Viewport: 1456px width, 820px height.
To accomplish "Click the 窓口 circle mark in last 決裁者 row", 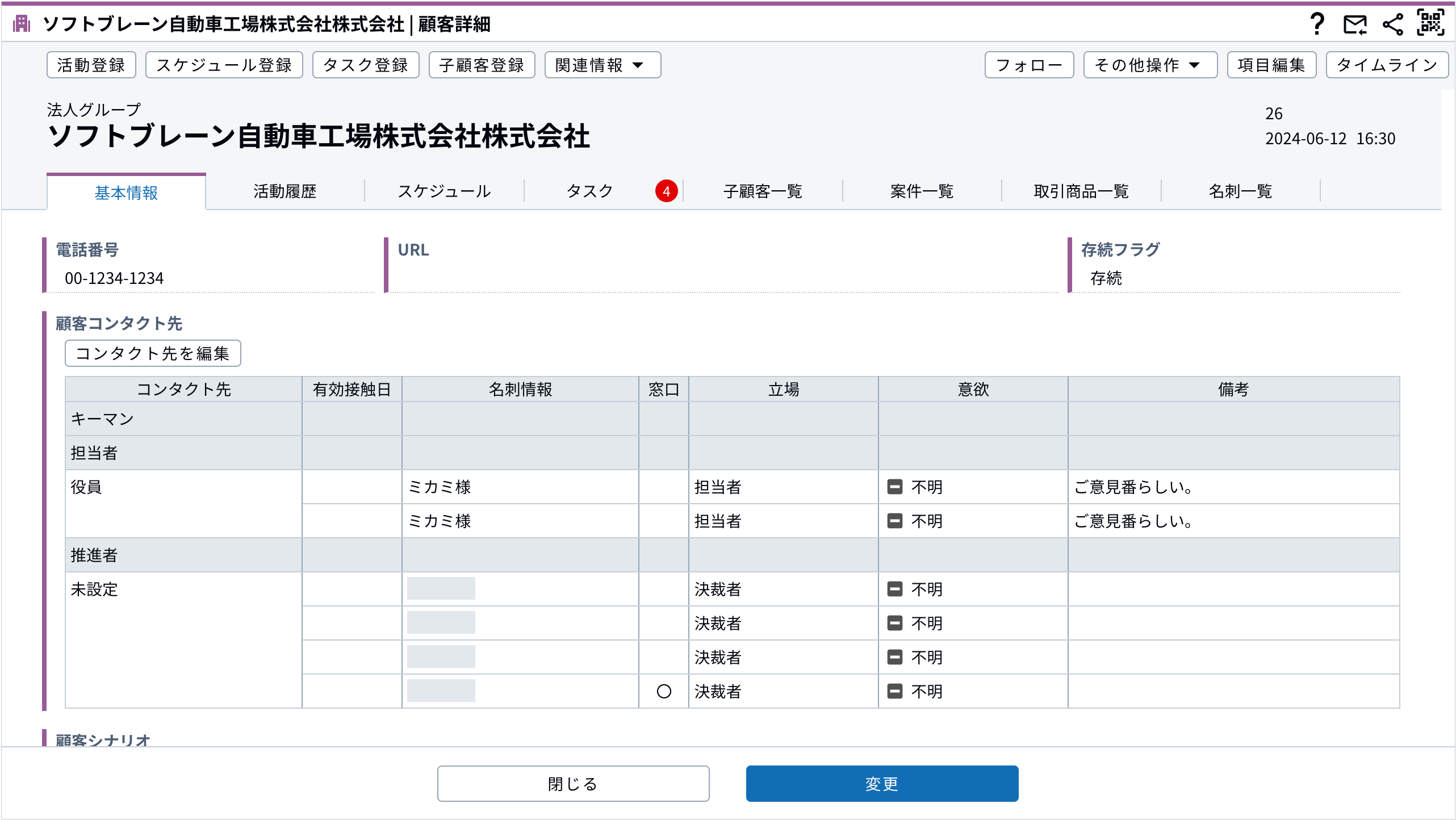I will (664, 691).
